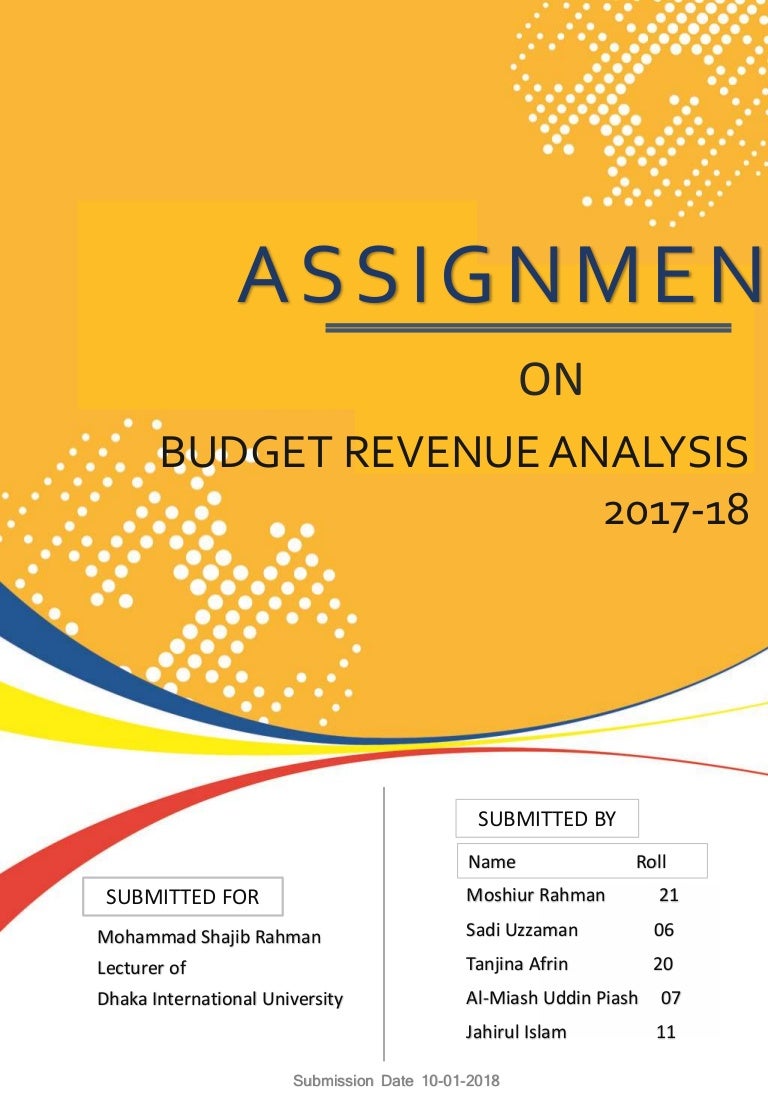768x1110 pixels.
Task: Click the 2017-18 year text
Action: [x=676, y=511]
